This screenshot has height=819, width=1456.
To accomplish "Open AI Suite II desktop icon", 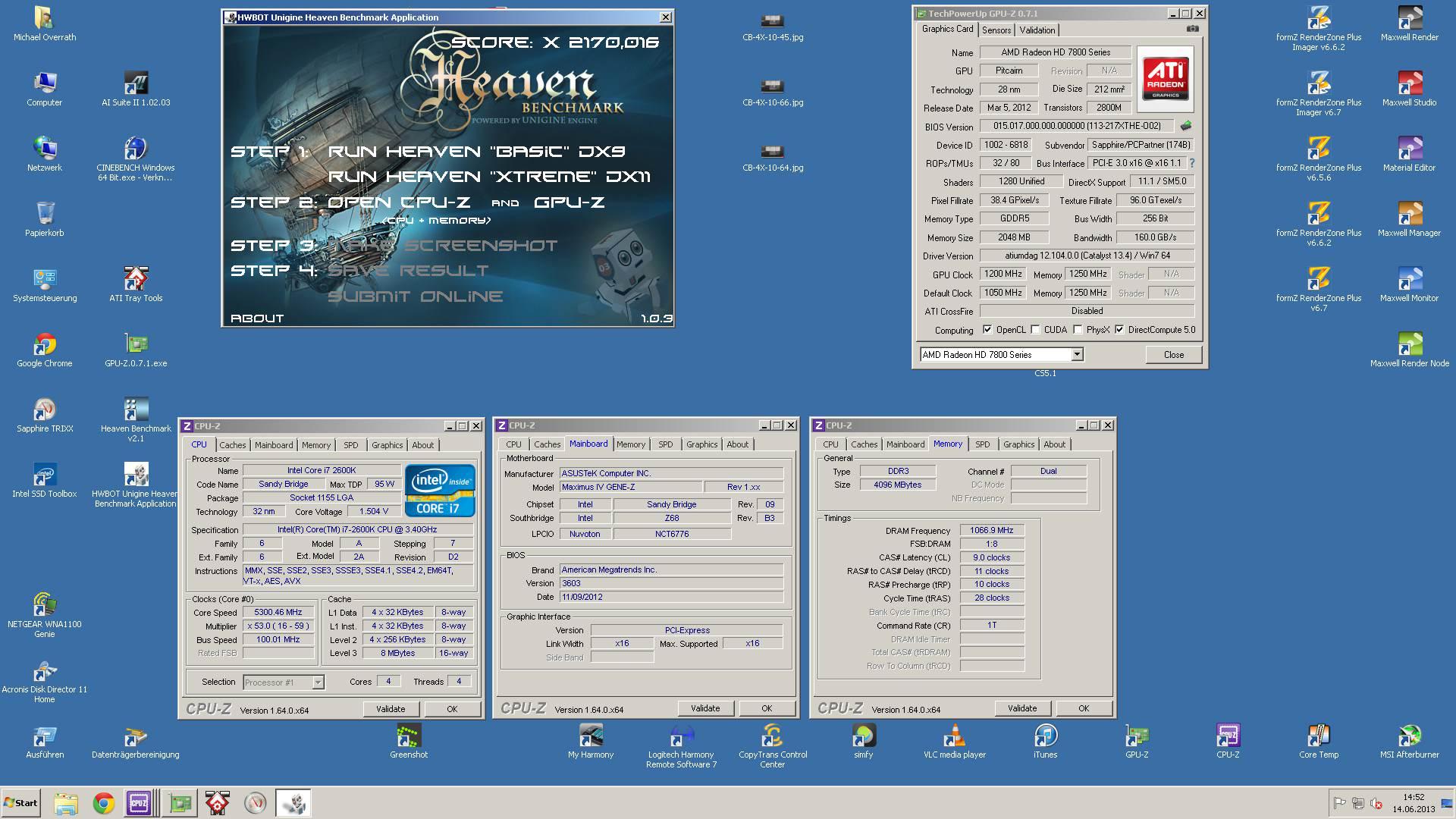I will [136, 88].
